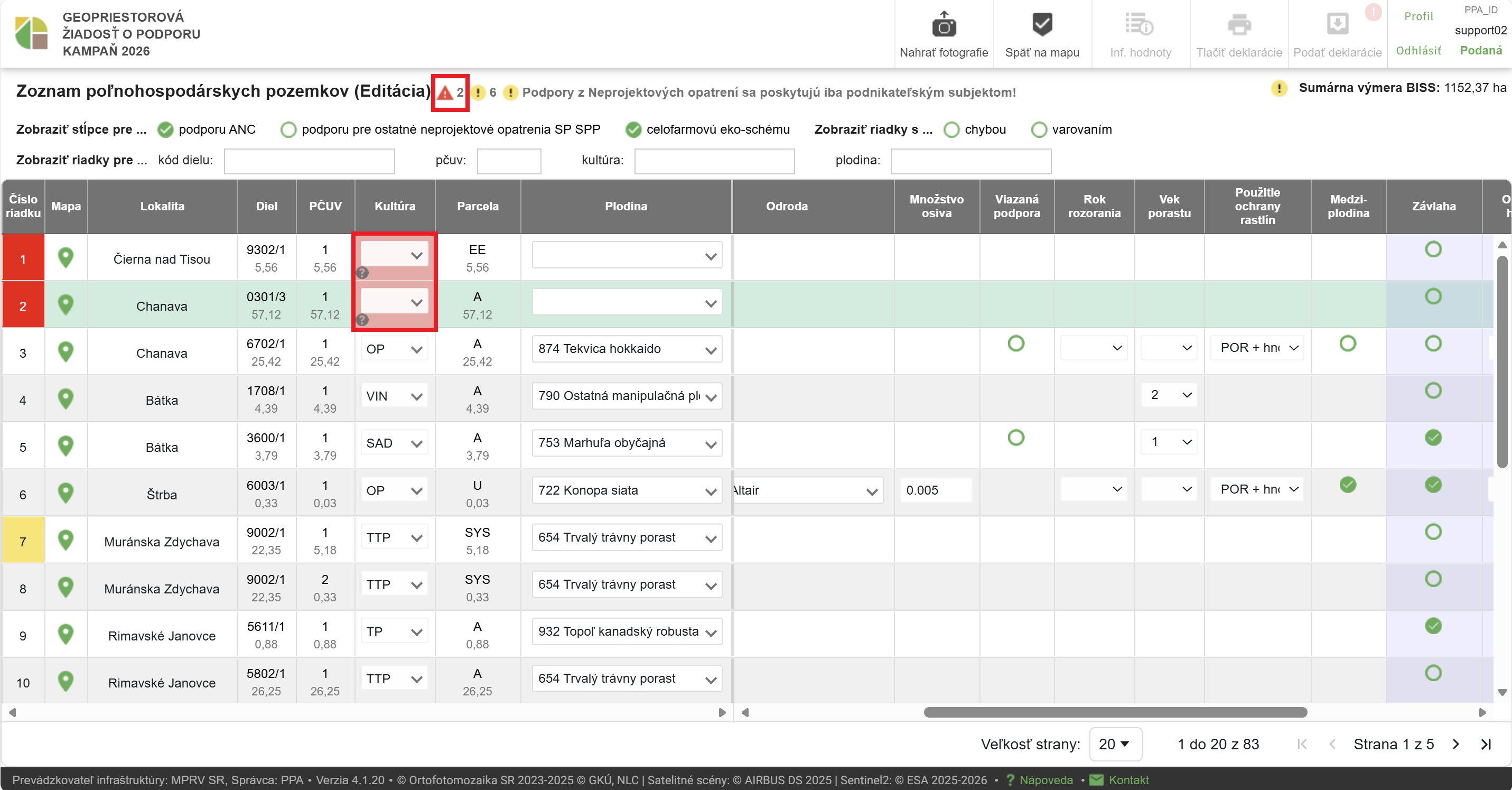This screenshot has width=1512, height=790.
Task: Open map pin for Čierna nad Tisou row
Action: [x=66, y=257]
